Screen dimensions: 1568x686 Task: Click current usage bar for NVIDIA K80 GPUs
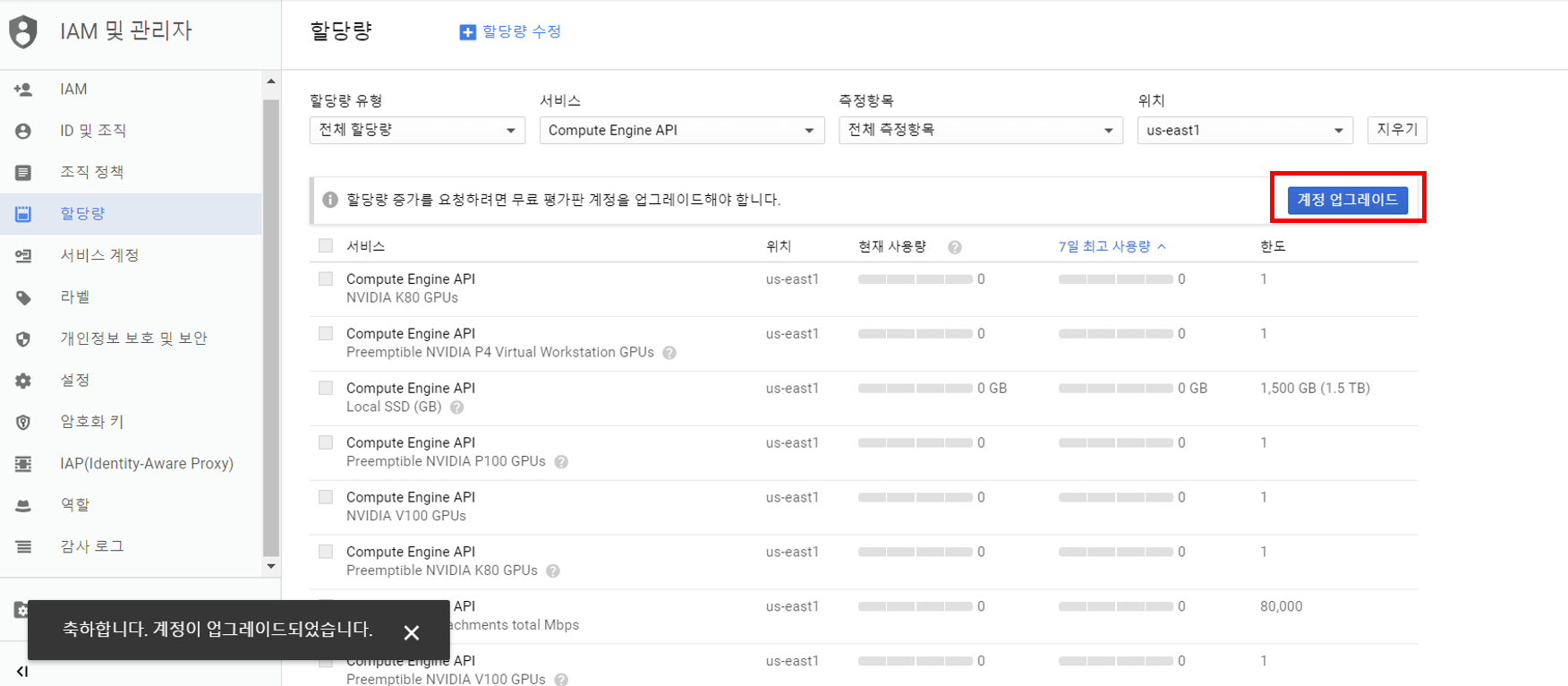coord(915,279)
